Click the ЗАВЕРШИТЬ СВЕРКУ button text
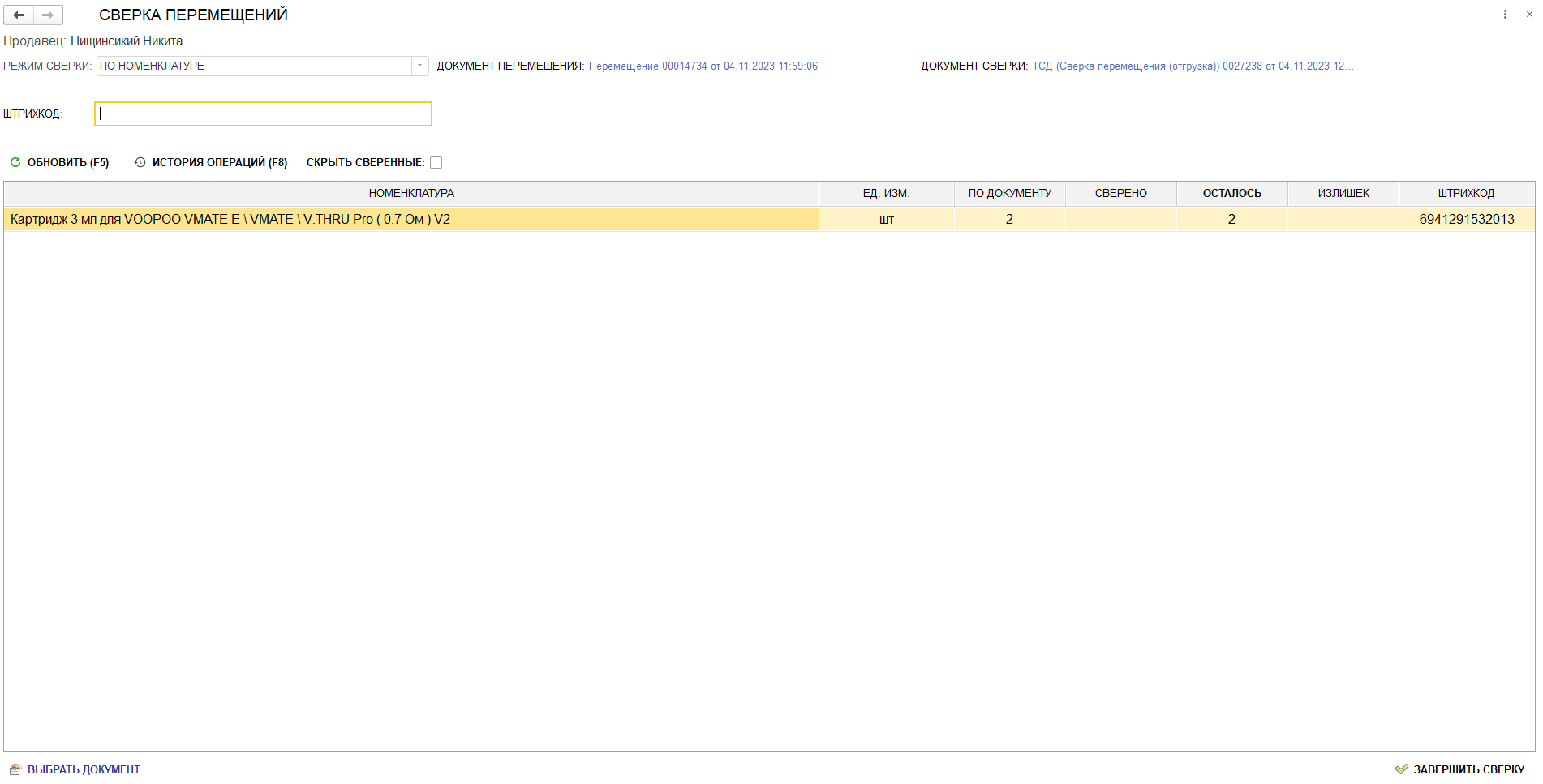The width and height of the screenshot is (1543, 784). click(x=1468, y=769)
